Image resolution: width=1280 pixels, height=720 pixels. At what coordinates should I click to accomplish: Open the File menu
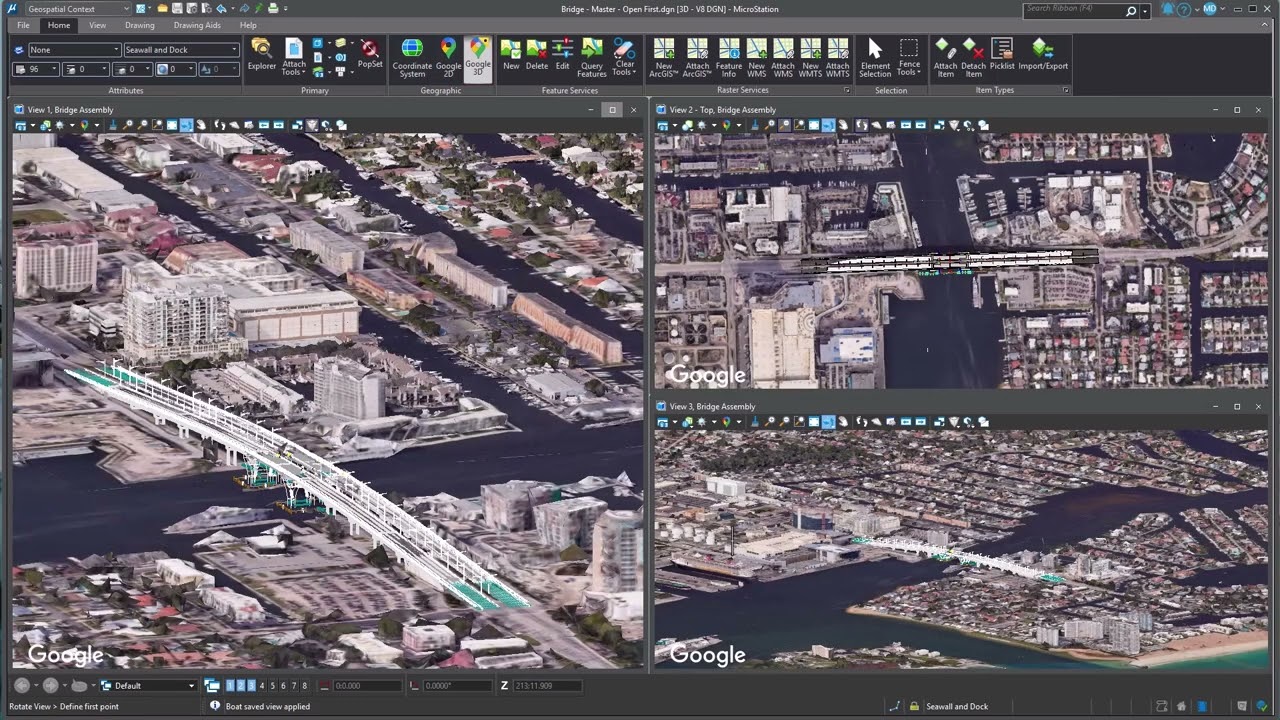click(x=23, y=25)
